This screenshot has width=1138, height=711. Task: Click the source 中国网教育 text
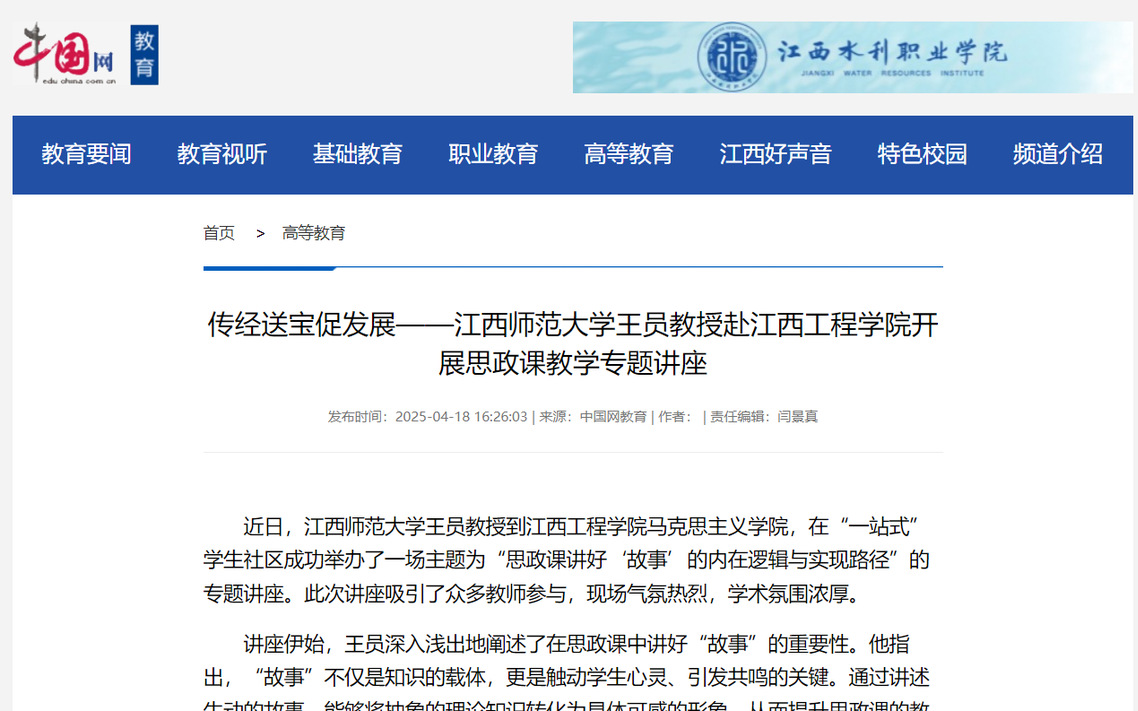tap(613, 417)
